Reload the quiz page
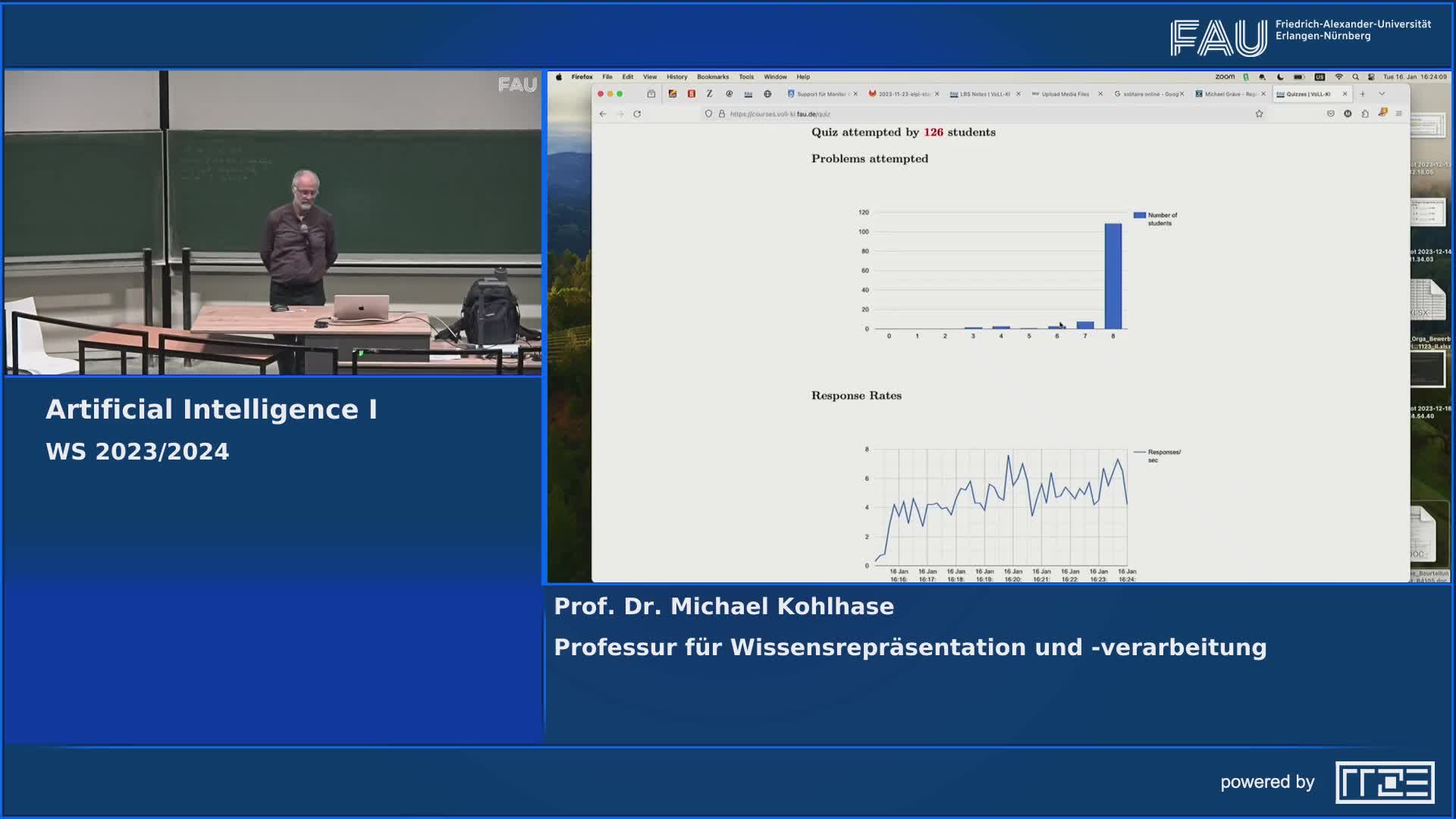The image size is (1456, 819). click(x=637, y=114)
